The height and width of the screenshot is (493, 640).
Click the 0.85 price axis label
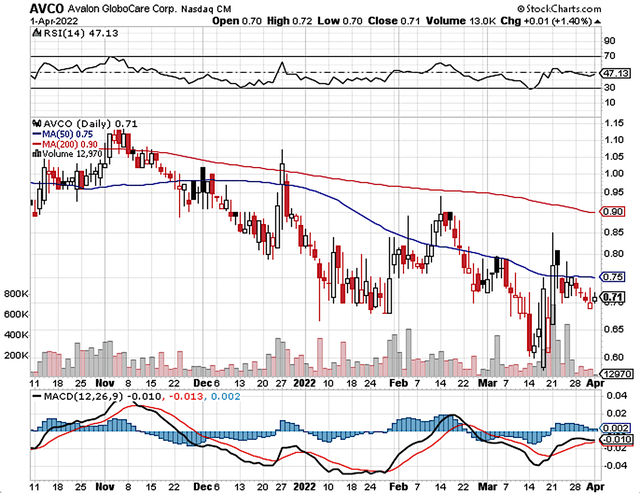pos(613,232)
